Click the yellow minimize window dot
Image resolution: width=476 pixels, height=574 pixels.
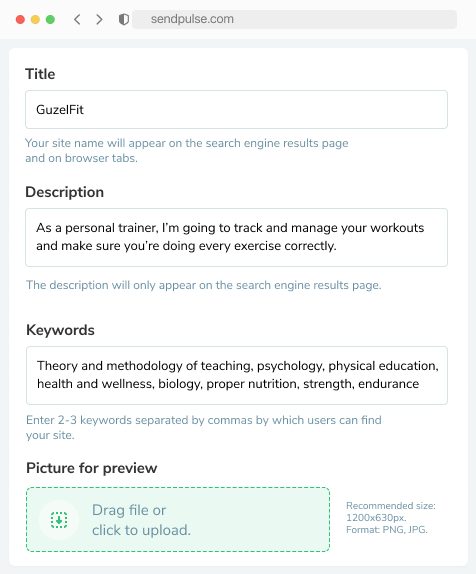tap(35, 19)
